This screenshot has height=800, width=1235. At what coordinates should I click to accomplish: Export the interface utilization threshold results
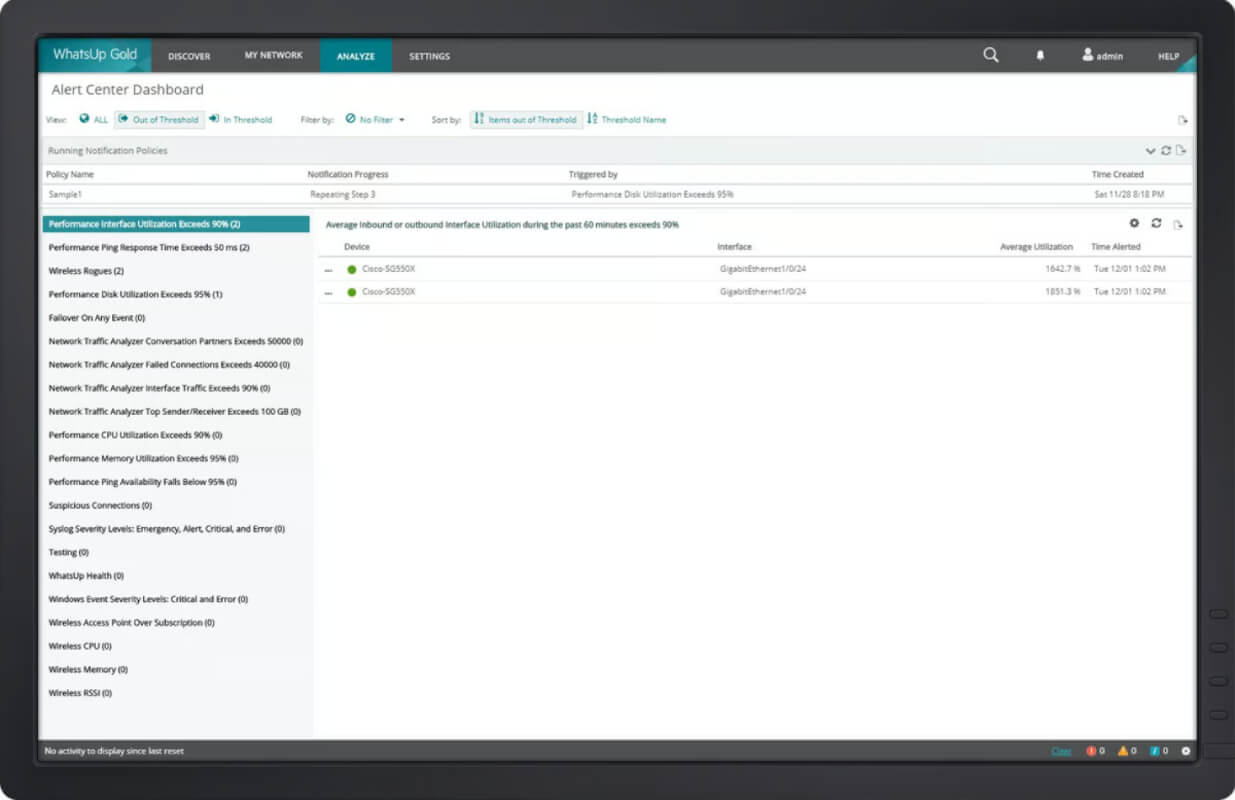click(1178, 225)
